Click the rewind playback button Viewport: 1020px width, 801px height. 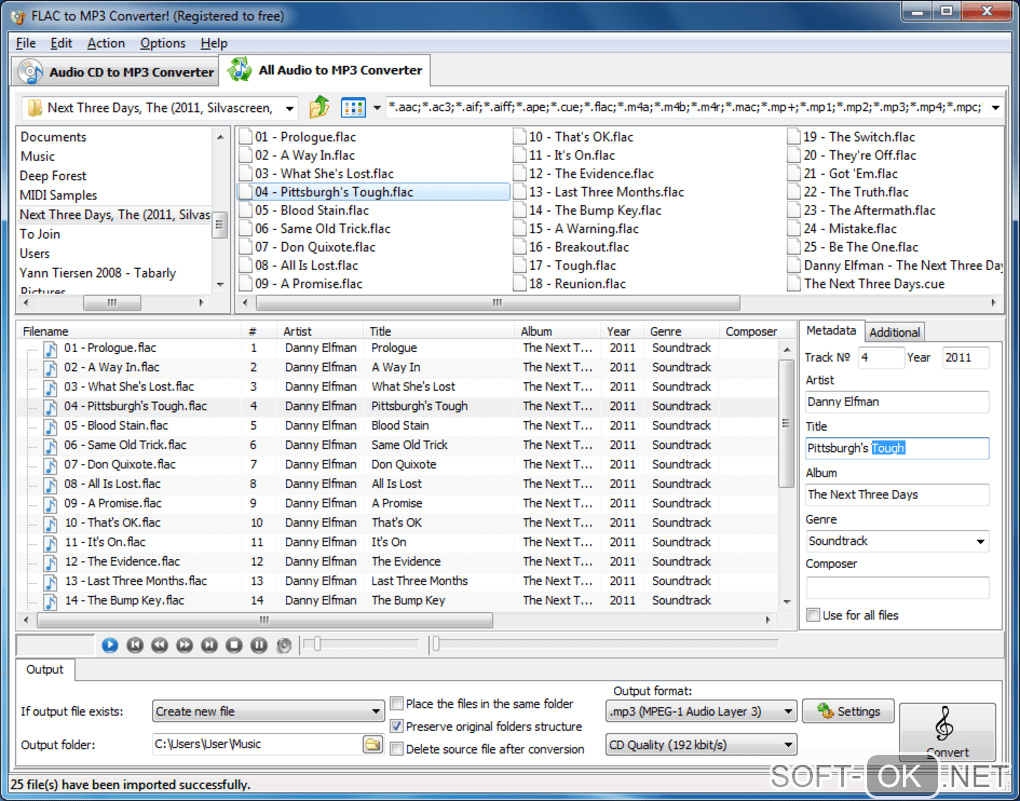coord(159,645)
